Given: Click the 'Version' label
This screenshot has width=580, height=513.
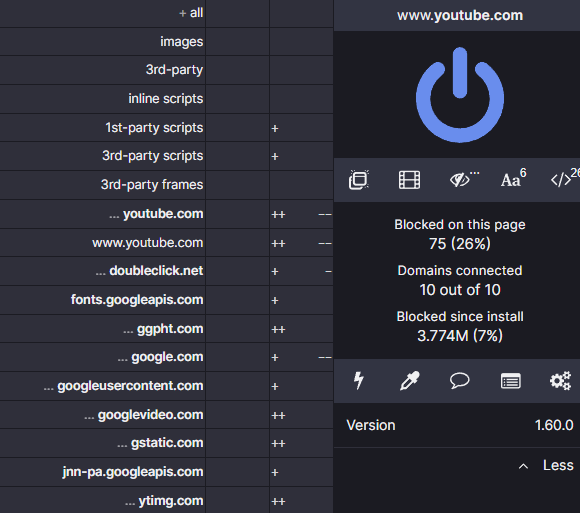Looking at the screenshot, I should 371,425.
